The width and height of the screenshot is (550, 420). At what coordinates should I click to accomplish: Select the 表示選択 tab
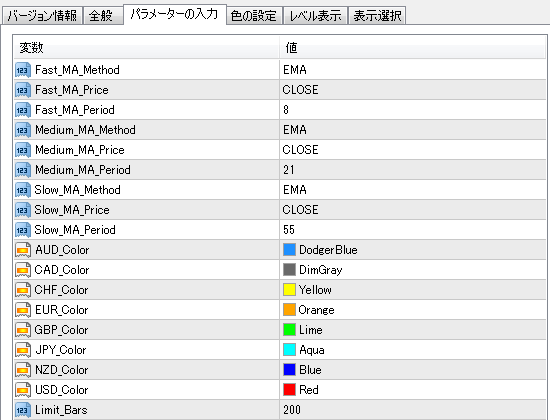[377, 16]
